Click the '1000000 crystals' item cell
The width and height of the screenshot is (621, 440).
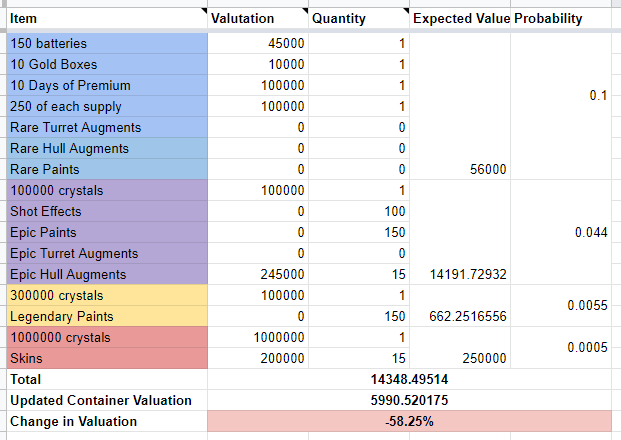point(106,338)
